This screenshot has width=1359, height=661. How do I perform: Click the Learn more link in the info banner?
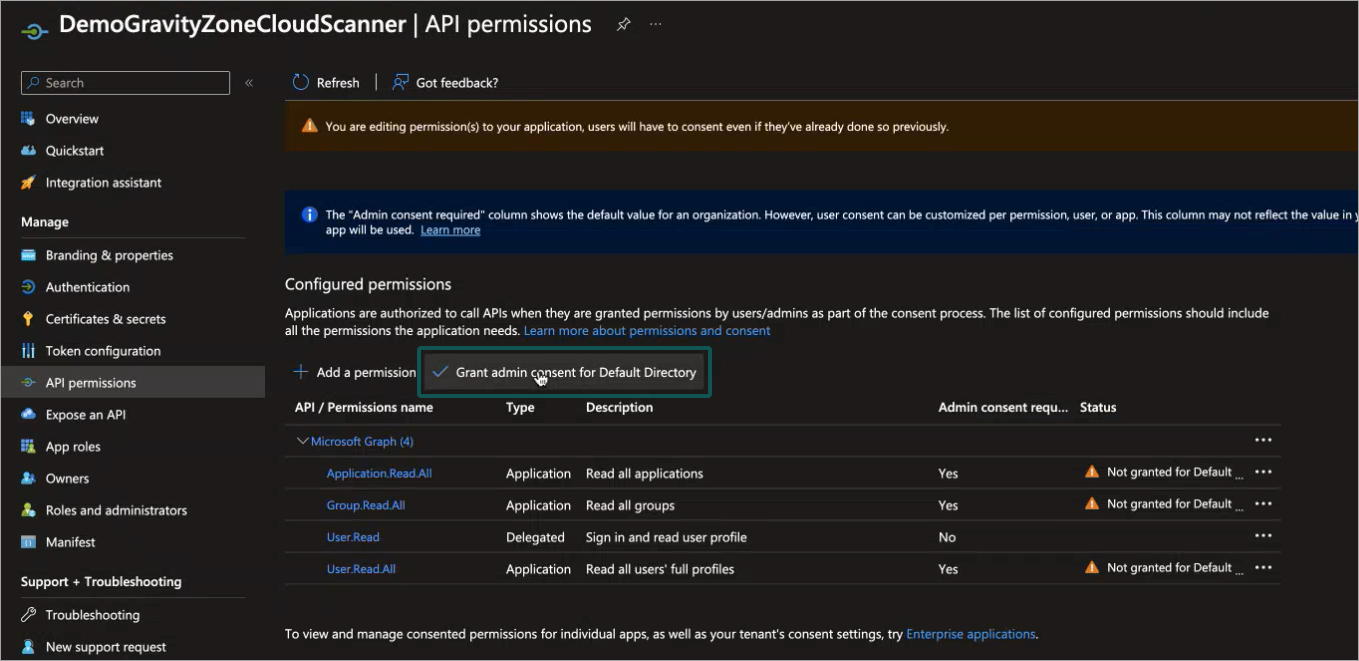pyautogui.click(x=450, y=229)
